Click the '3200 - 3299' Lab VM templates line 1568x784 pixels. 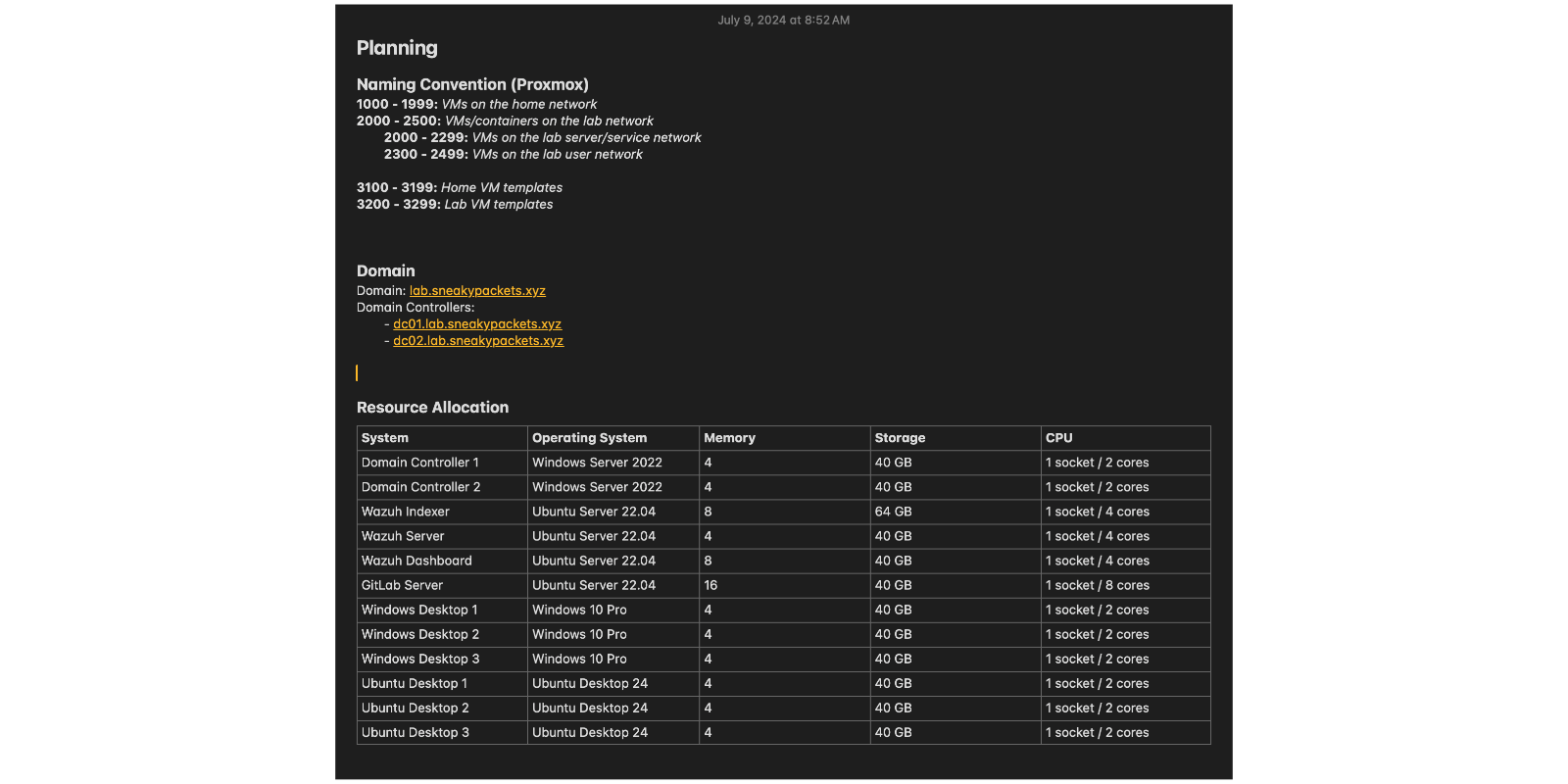click(455, 204)
